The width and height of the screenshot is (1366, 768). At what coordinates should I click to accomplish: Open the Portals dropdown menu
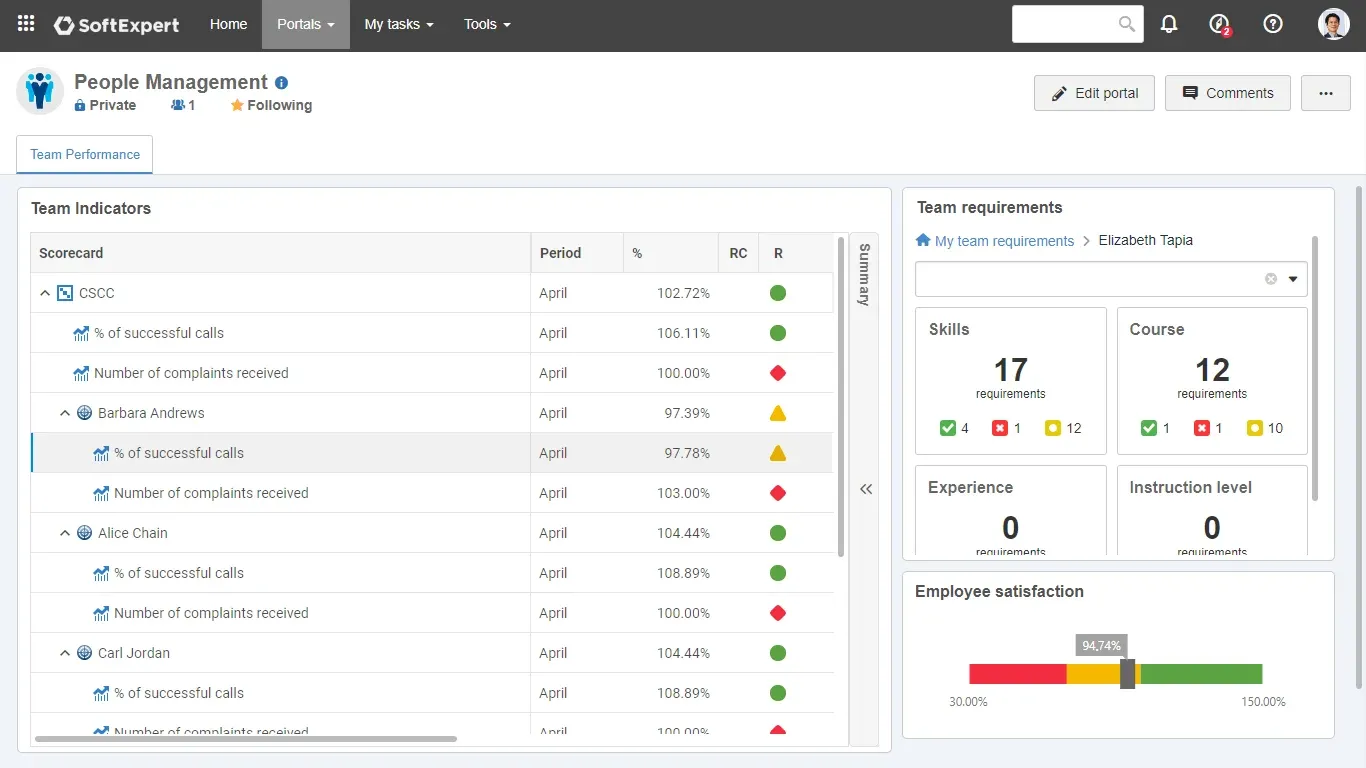(306, 24)
